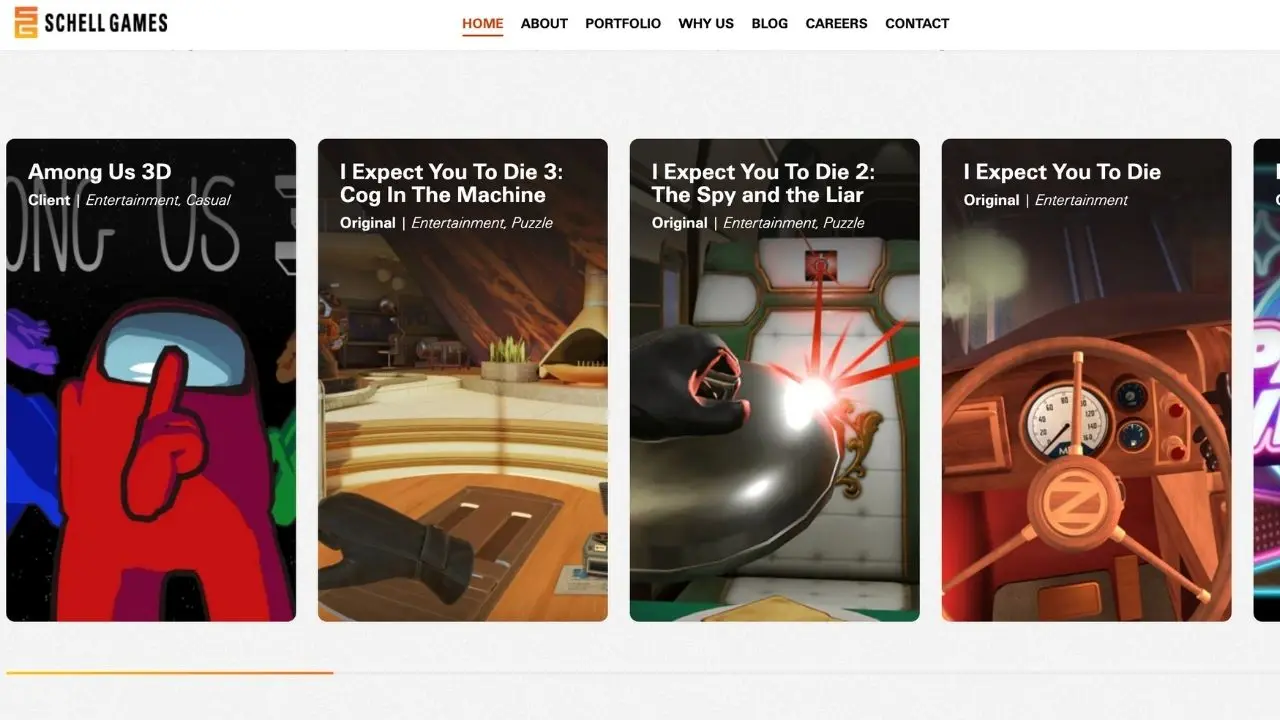The height and width of the screenshot is (720, 1280).
Task: Visit the CAREERS page
Action: (836, 23)
